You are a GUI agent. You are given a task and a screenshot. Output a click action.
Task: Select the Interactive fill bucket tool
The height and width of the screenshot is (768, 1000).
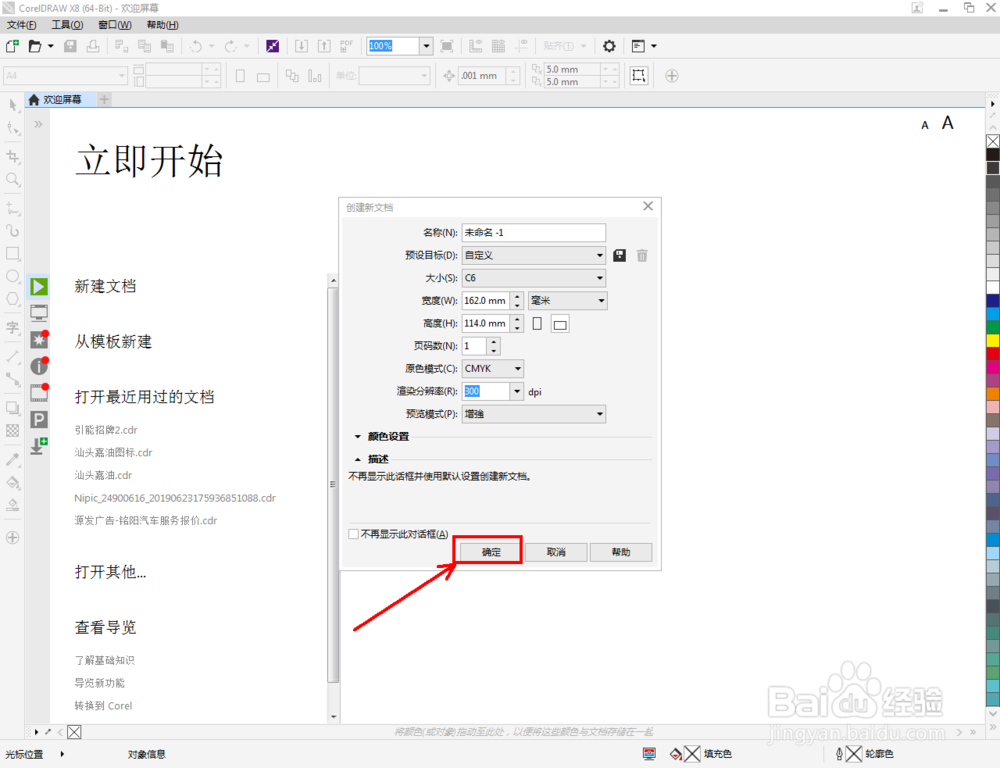[13, 482]
